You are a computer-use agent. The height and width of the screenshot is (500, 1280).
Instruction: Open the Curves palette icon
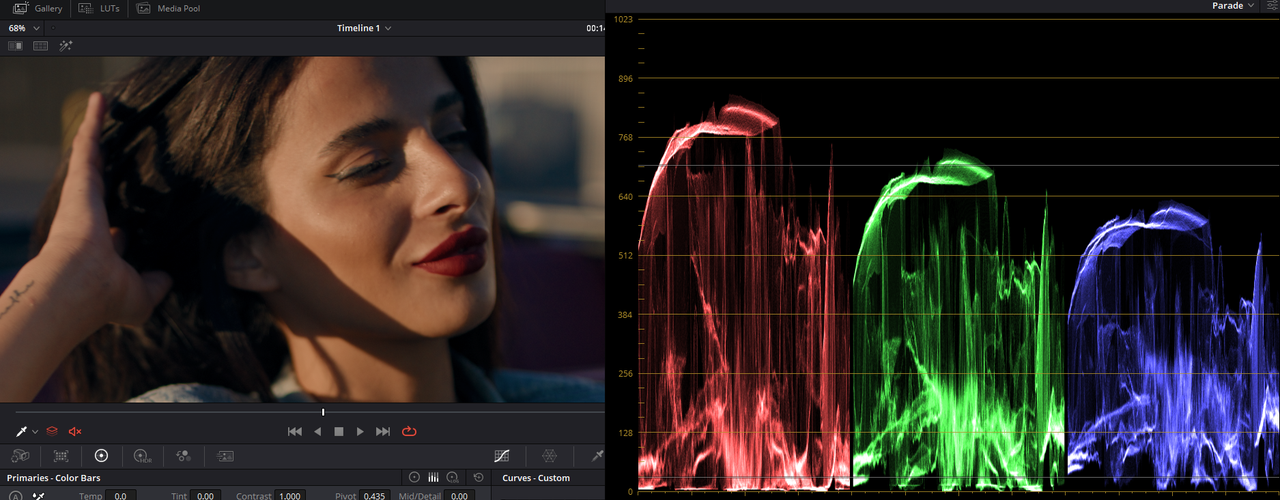pyautogui.click(x=502, y=455)
